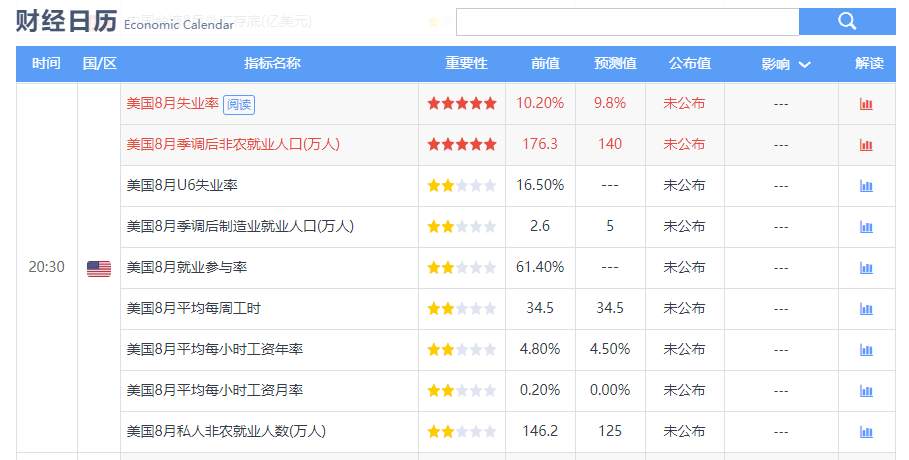
Task: Click two-star rating of 美国8月就业参与率
Action: pos(462,267)
